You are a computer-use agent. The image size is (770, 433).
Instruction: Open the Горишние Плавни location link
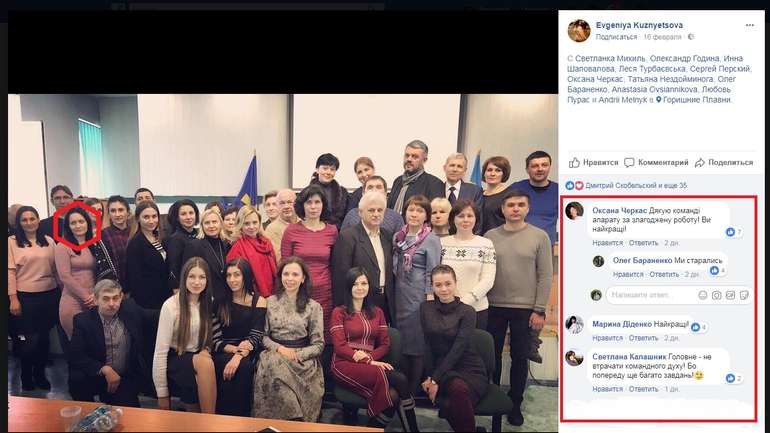(x=697, y=100)
